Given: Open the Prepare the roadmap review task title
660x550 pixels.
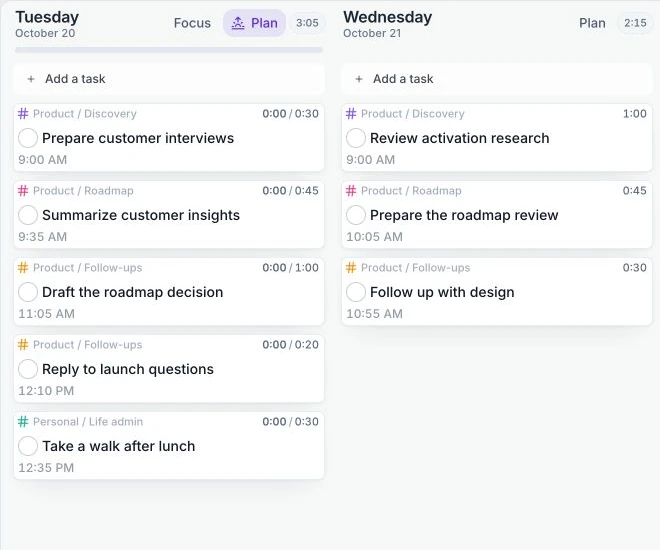Looking at the screenshot, I should (x=464, y=215).
